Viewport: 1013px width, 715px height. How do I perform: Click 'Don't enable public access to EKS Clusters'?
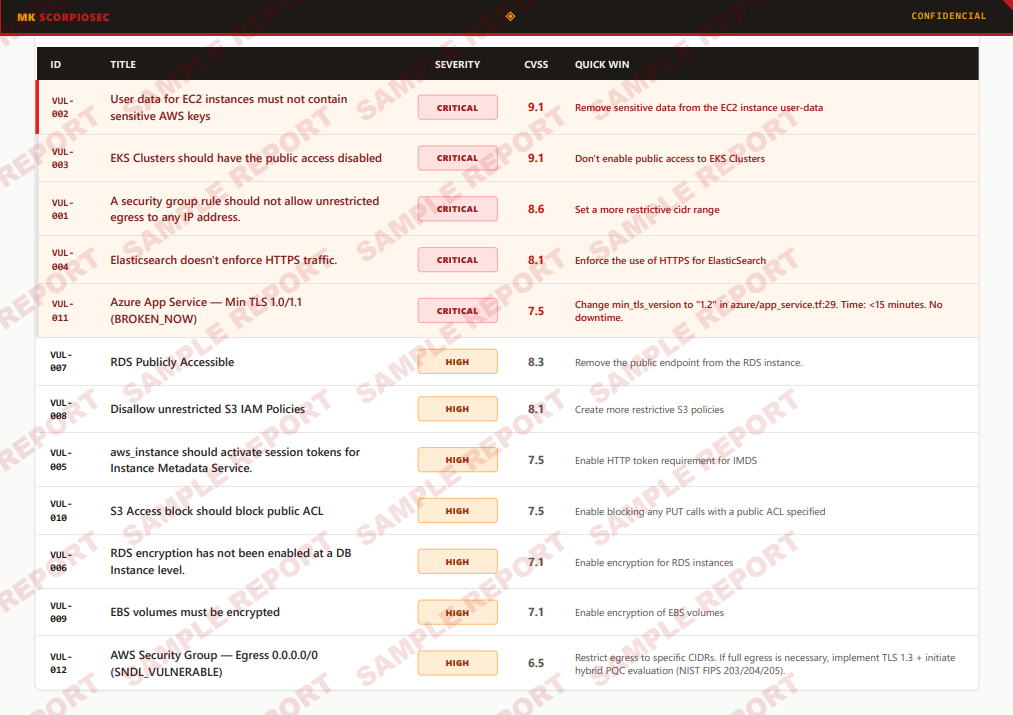(x=670, y=159)
